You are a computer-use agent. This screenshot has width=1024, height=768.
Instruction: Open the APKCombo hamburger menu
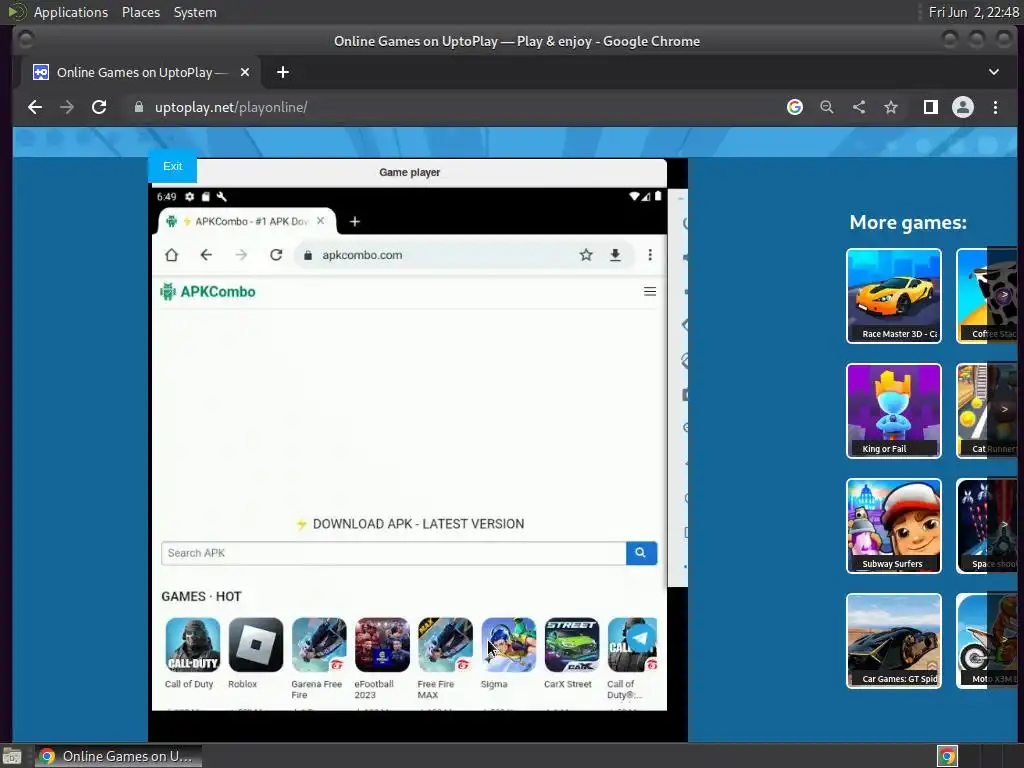pyautogui.click(x=650, y=291)
